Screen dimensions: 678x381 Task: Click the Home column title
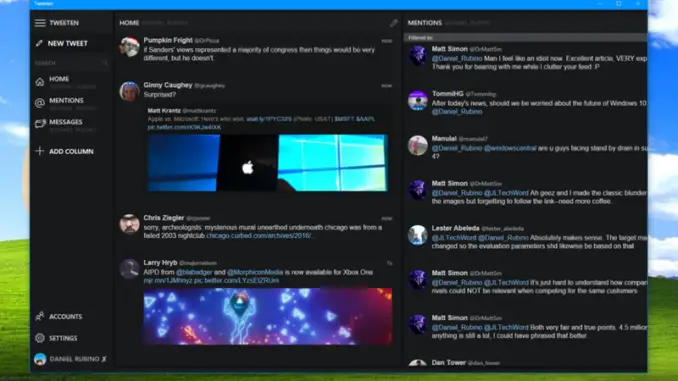(x=129, y=23)
